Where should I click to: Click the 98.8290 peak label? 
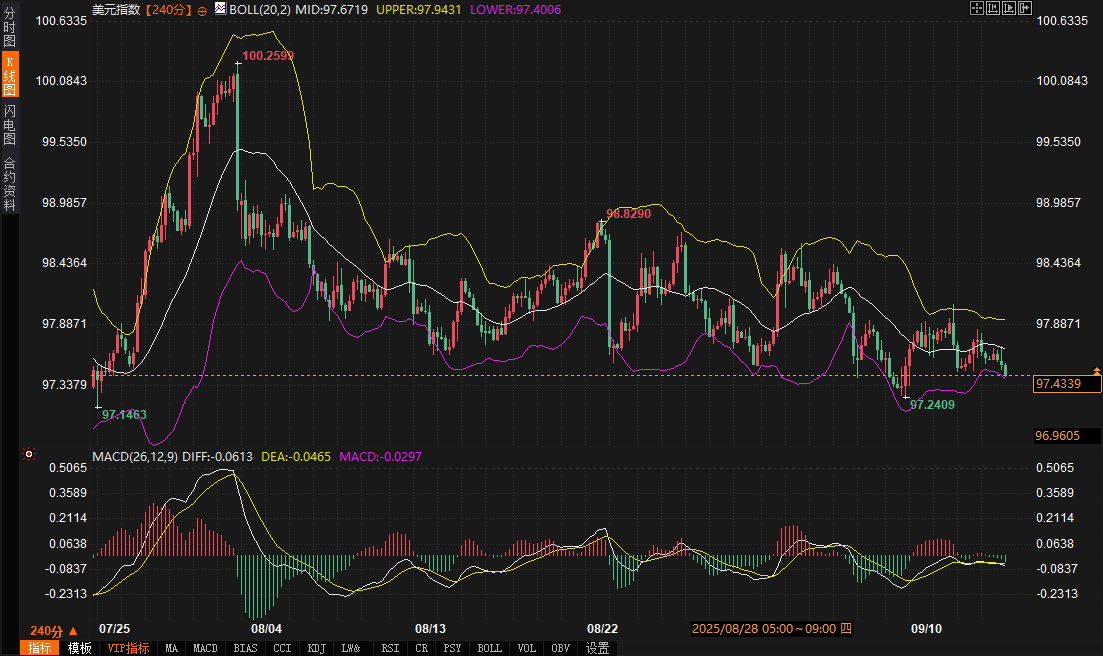tap(628, 214)
